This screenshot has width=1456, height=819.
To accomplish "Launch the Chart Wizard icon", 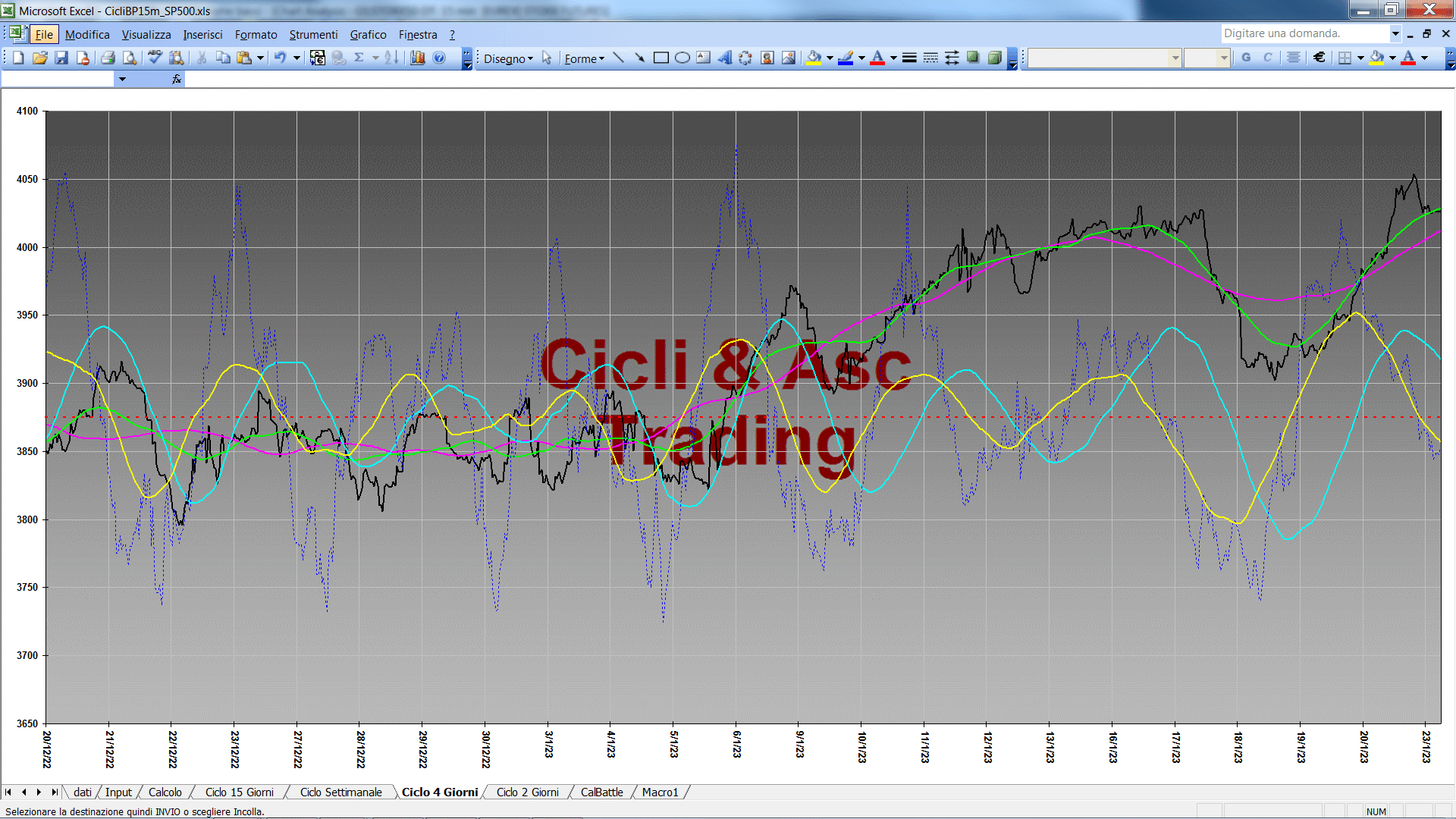I will point(418,58).
